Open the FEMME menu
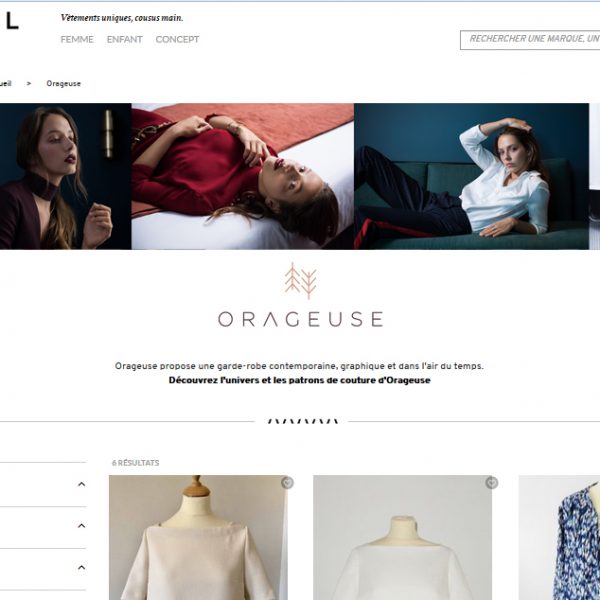Image resolution: width=600 pixels, height=600 pixels. click(x=77, y=39)
